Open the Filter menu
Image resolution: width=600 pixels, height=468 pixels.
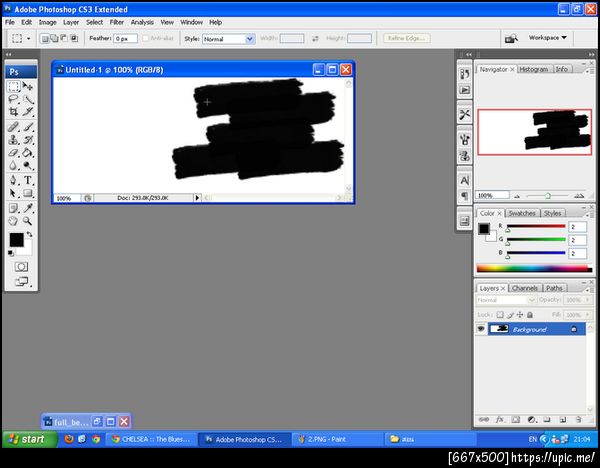pos(117,22)
